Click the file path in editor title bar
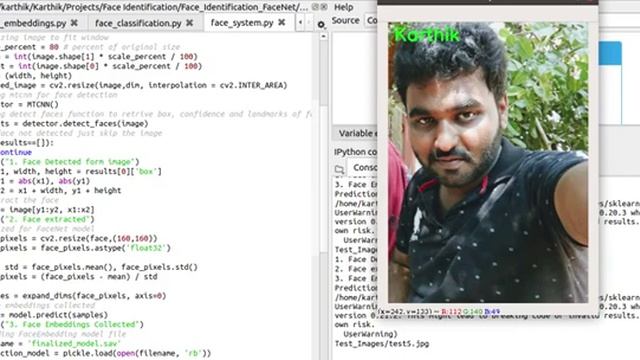Image resolution: width=640 pixels, height=360 pixels. click(x=154, y=7)
